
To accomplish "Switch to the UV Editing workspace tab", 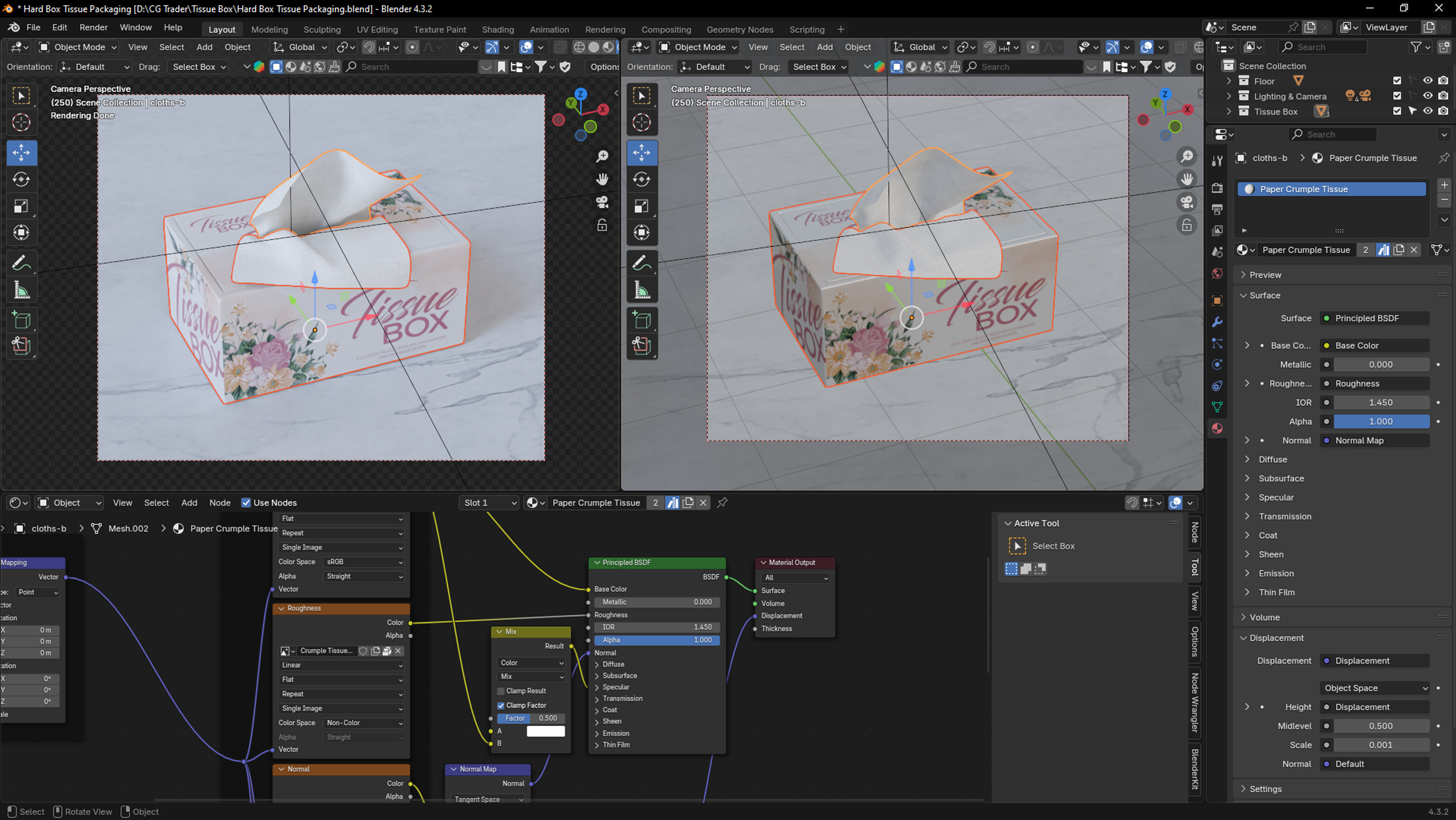I will pyautogui.click(x=377, y=29).
